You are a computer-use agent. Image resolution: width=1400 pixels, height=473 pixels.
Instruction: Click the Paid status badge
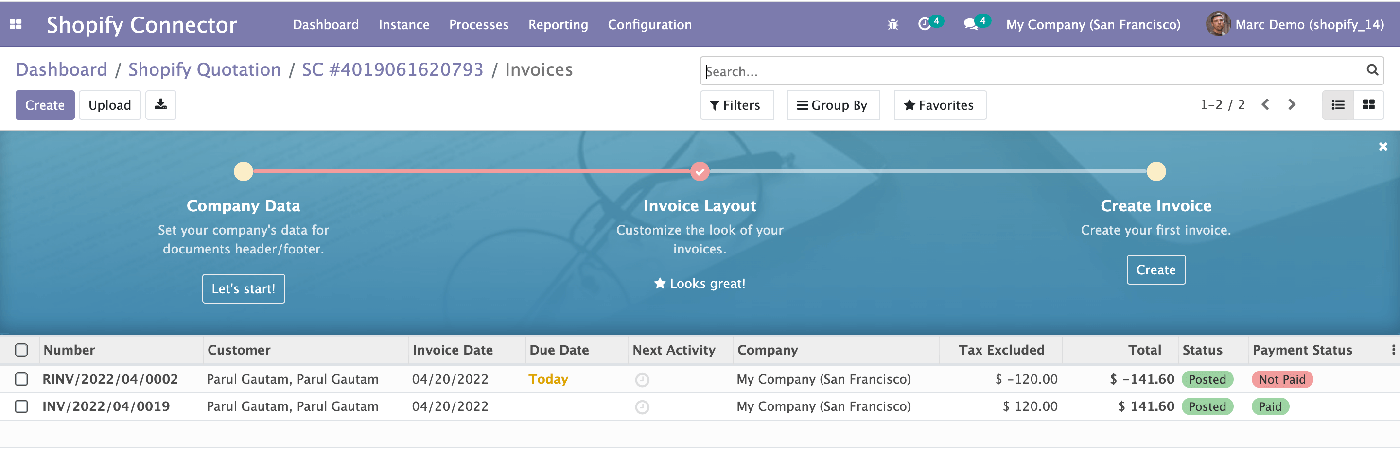[x=1271, y=406]
